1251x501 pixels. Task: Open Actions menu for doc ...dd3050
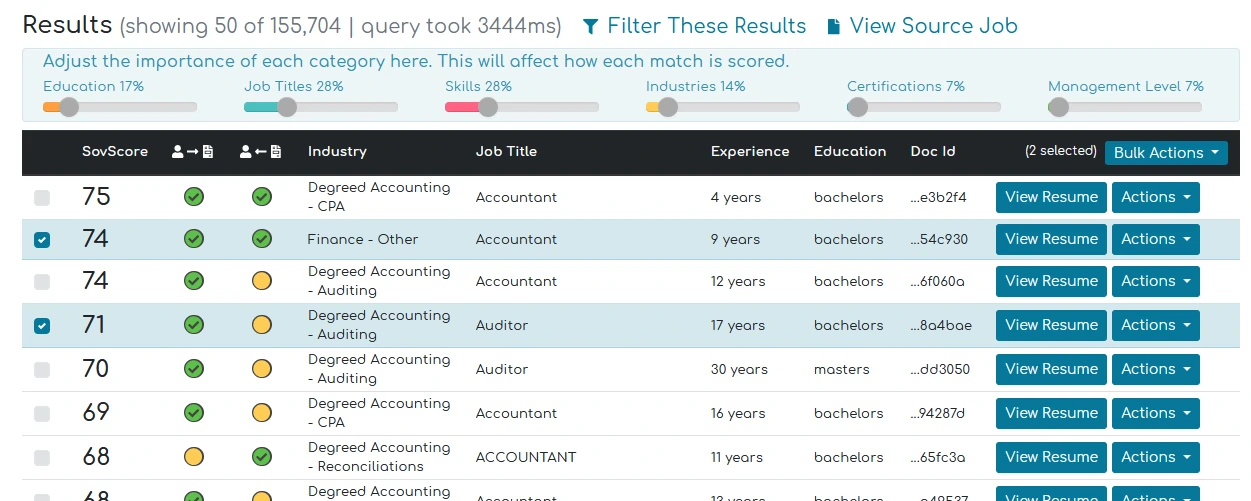click(1155, 369)
